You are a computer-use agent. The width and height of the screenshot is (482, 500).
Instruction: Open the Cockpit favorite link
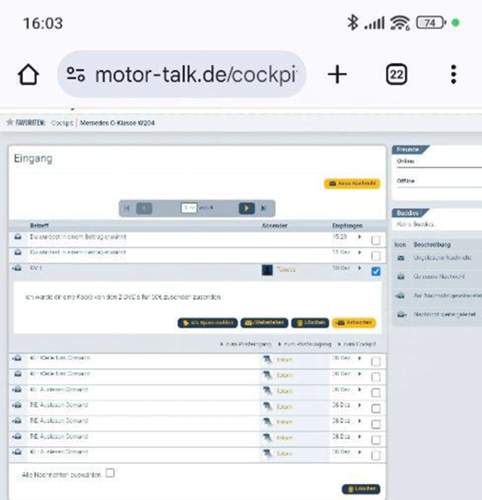(62, 123)
